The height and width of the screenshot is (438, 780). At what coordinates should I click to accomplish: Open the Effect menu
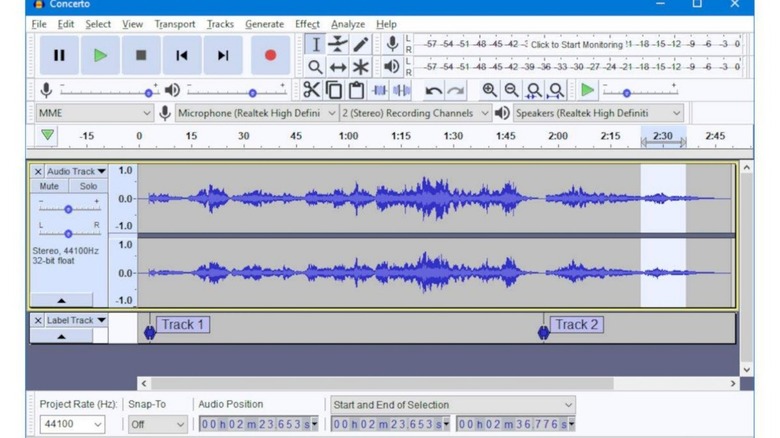(307, 24)
